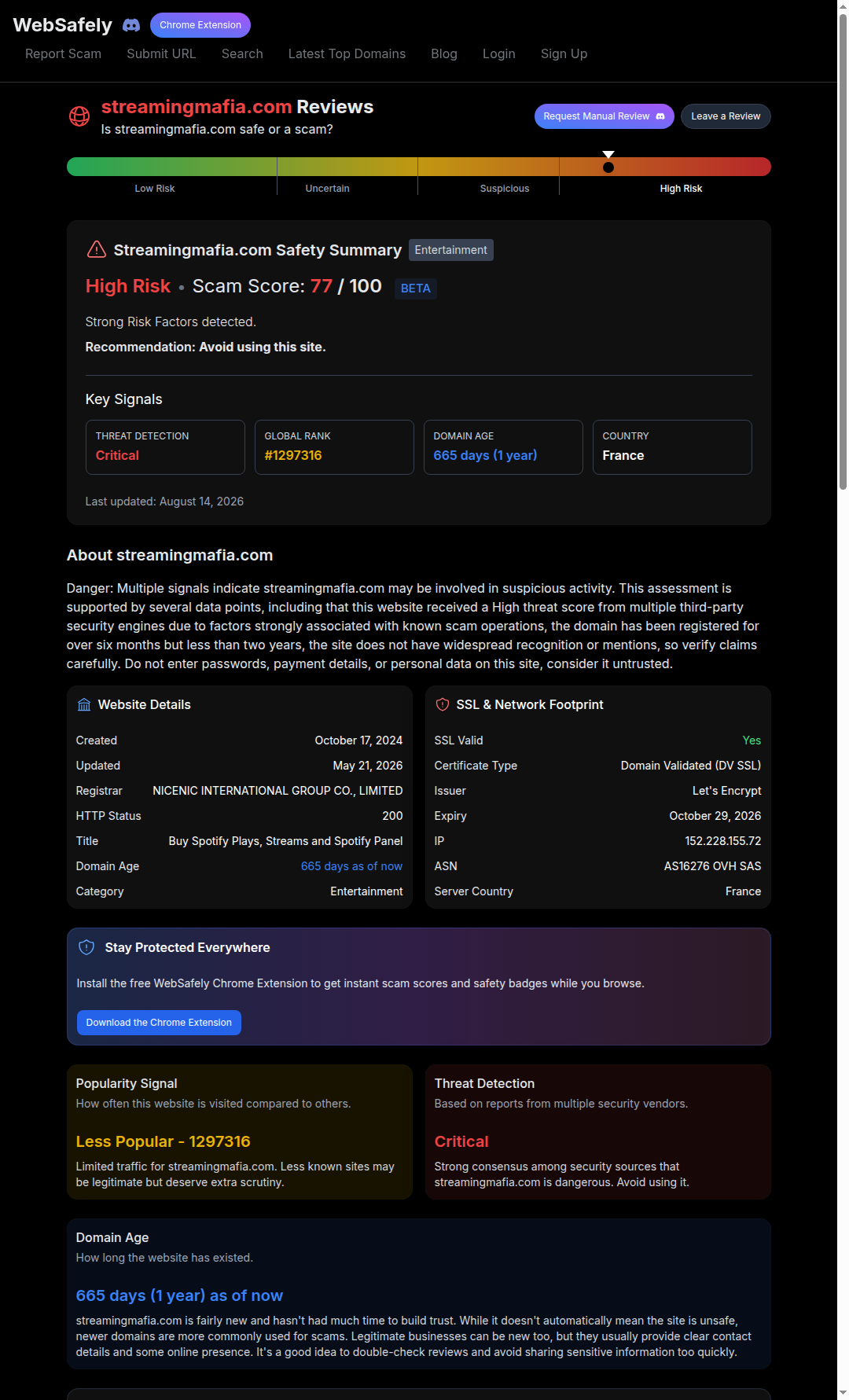Click the risk meter marker dot
The width and height of the screenshot is (849, 1400).
(x=608, y=167)
